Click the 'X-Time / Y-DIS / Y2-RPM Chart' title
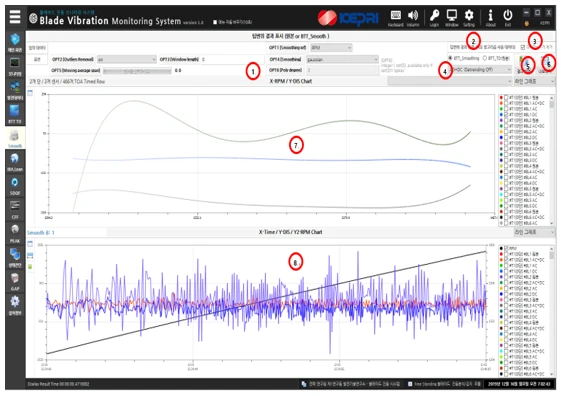This screenshot has width=561, height=396. 291,232
